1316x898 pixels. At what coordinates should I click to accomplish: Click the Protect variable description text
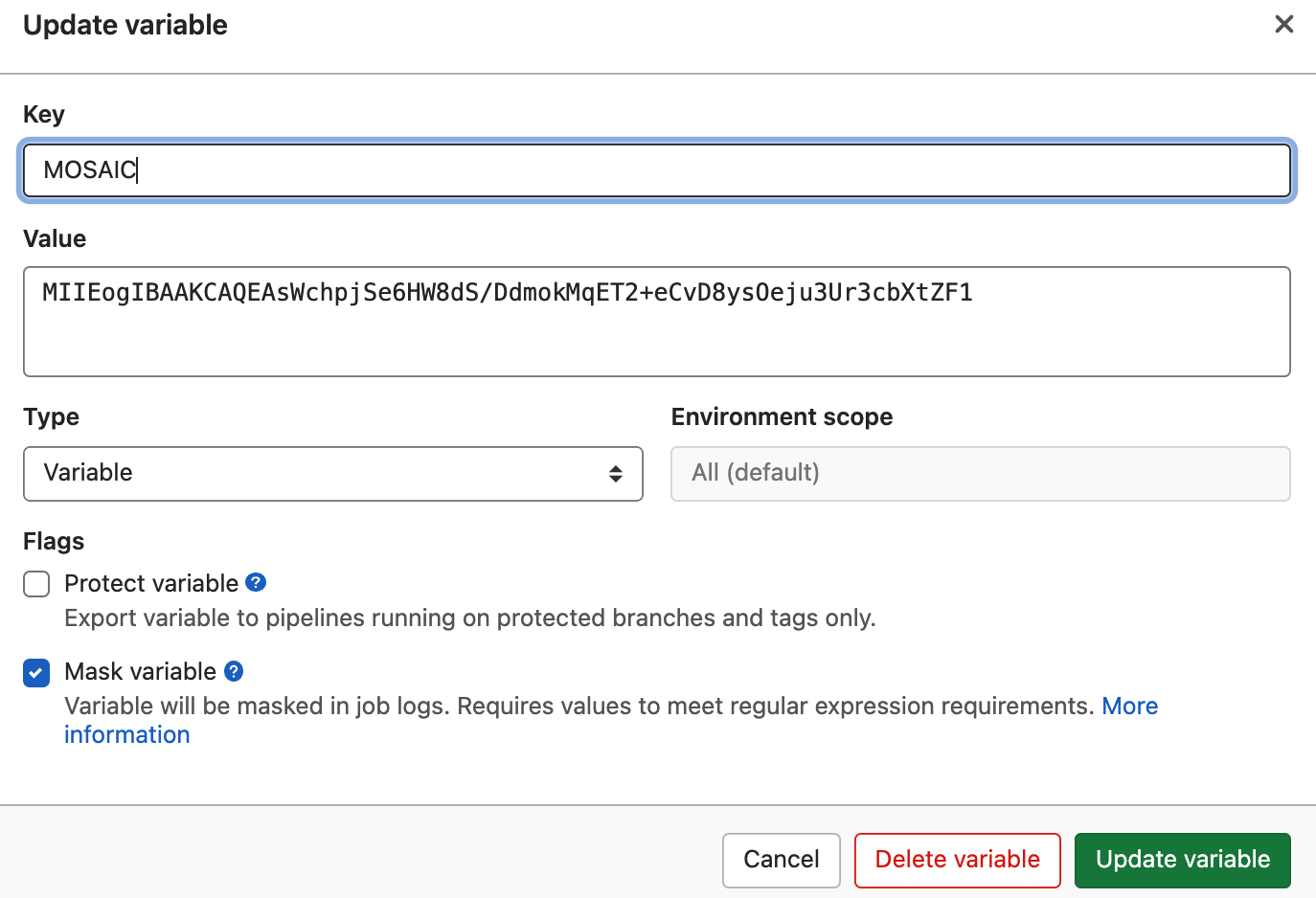pos(469,618)
